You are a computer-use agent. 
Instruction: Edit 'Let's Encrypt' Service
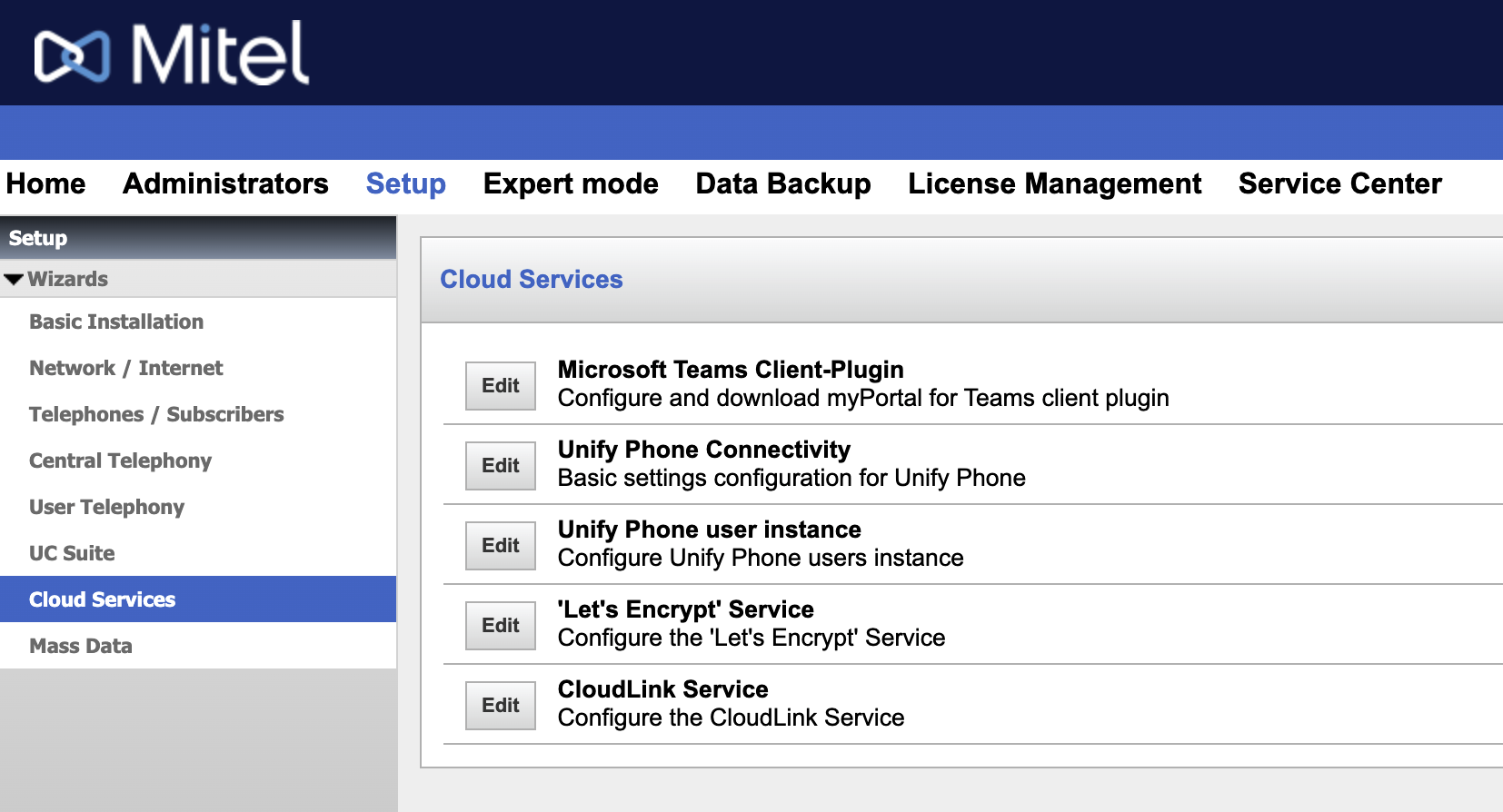(501, 625)
